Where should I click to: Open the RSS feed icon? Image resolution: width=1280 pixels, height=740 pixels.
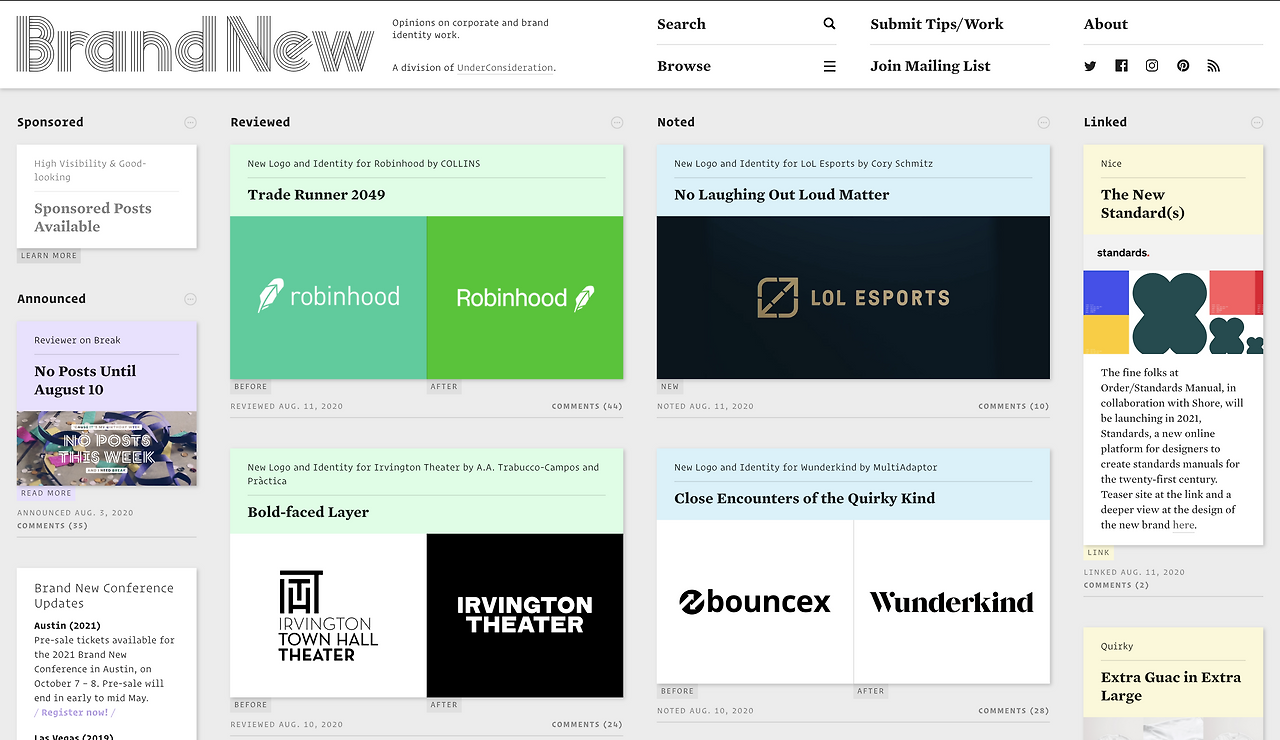(1214, 66)
